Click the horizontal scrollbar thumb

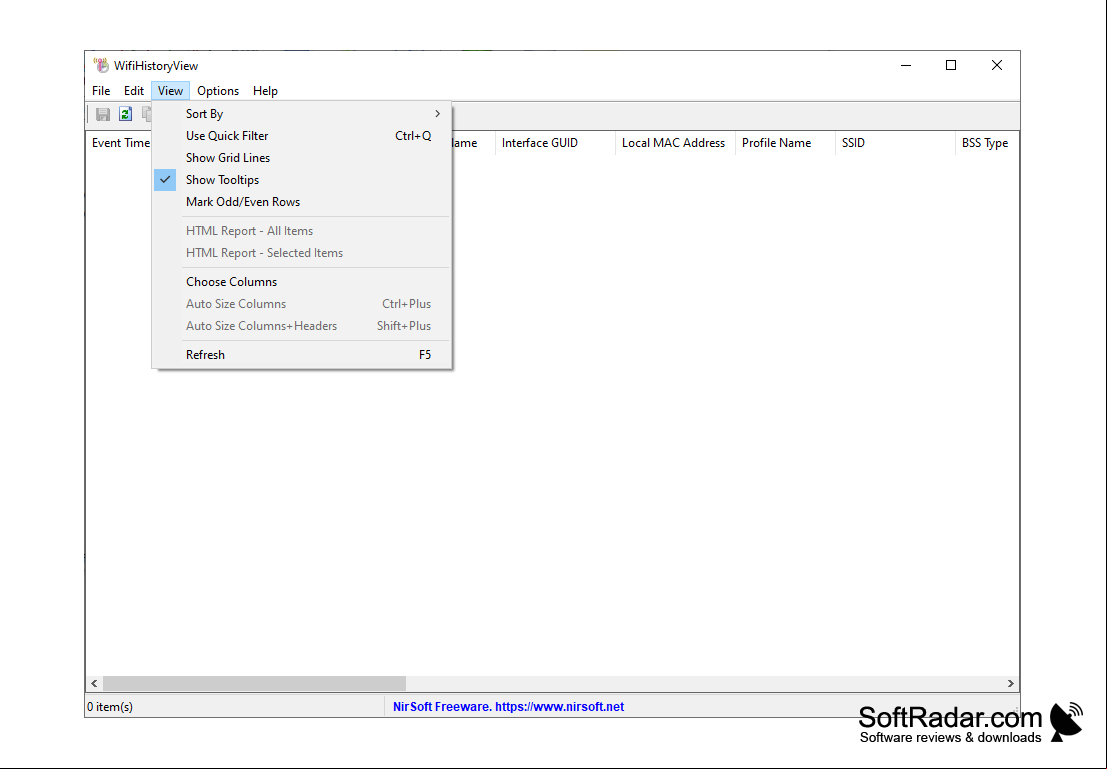(x=254, y=684)
